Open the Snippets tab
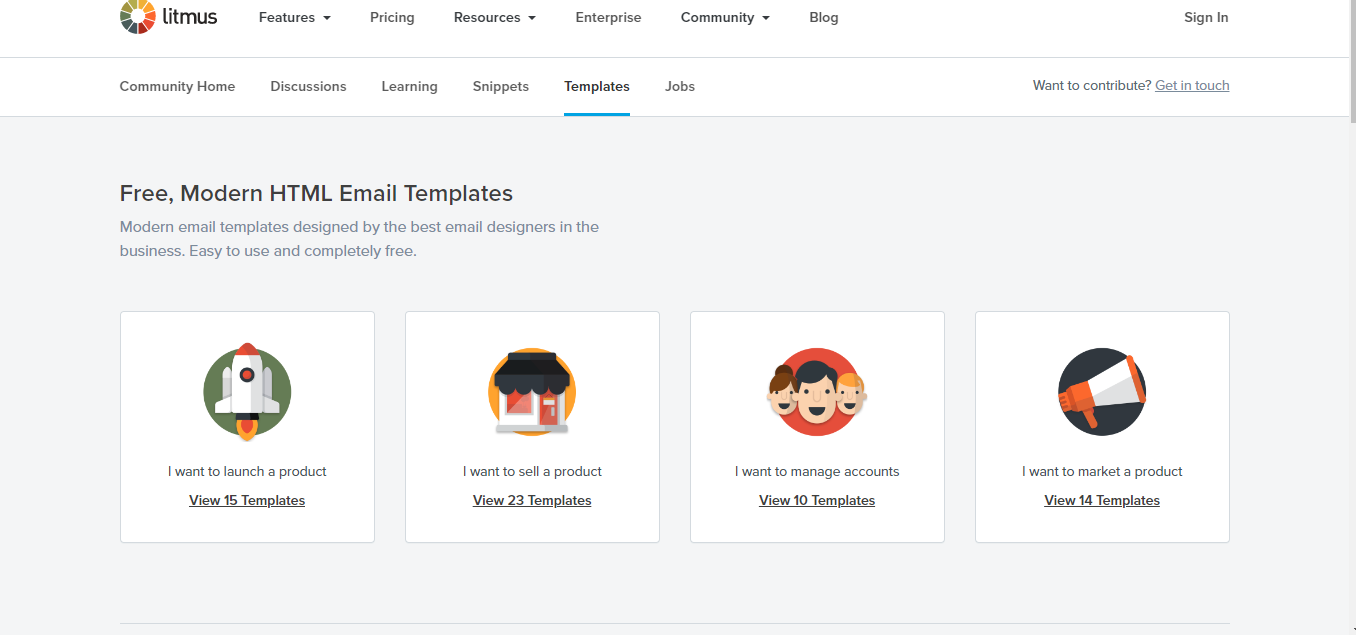This screenshot has height=635, width=1356. pos(500,86)
